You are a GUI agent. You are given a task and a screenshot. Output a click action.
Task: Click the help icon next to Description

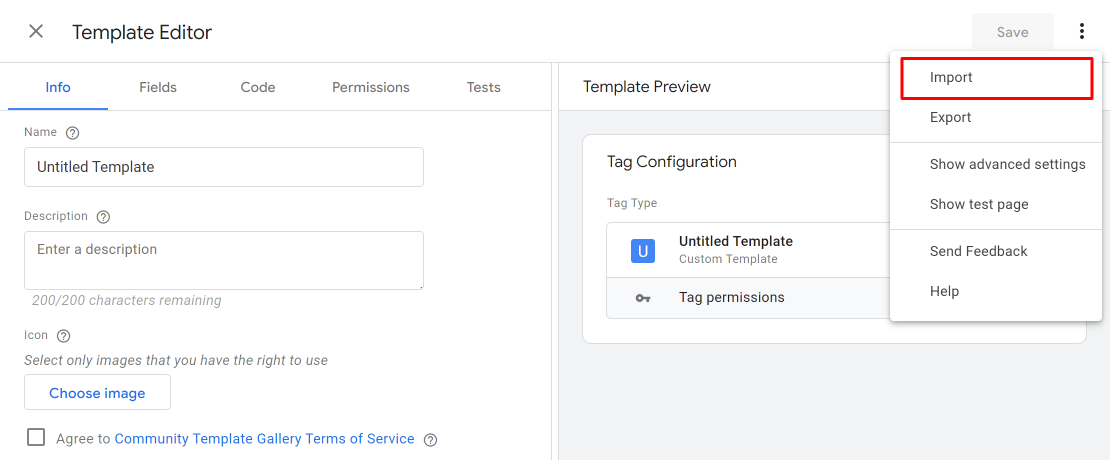[x=103, y=217]
